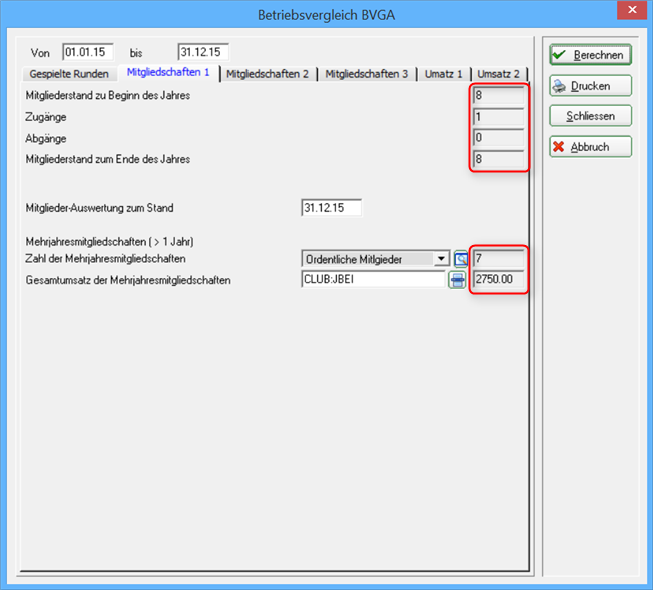Click the magnifier icon next to Ordentliche Mitglieder
This screenshot has height=590, width=653.
click(x=461, y=259)
